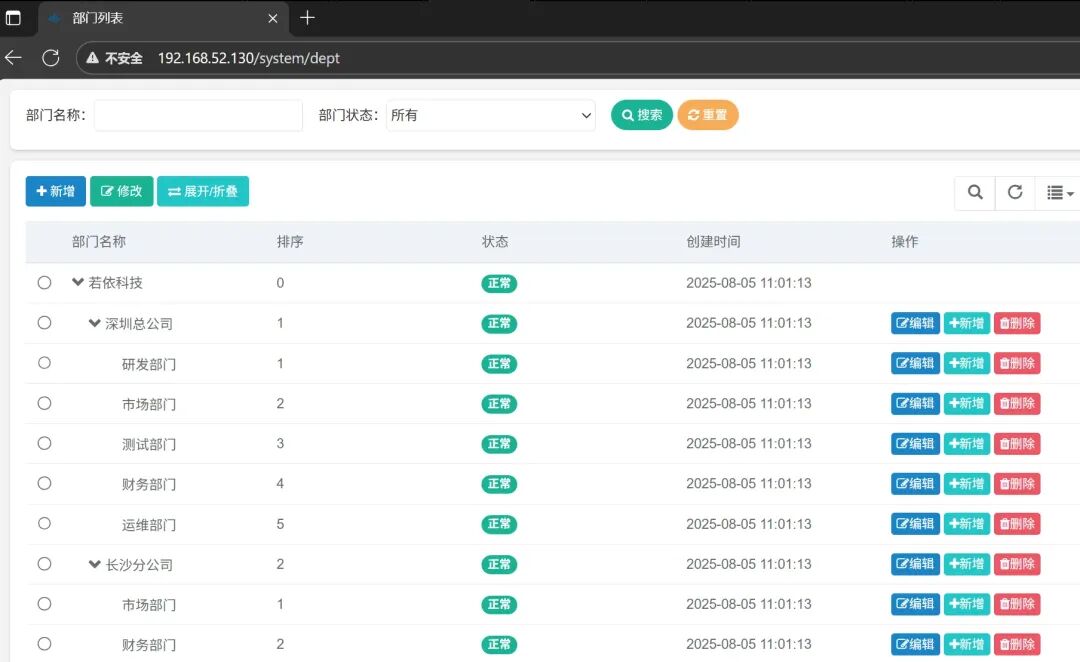Delete the 长沙分公司 row

(1017, 564)
